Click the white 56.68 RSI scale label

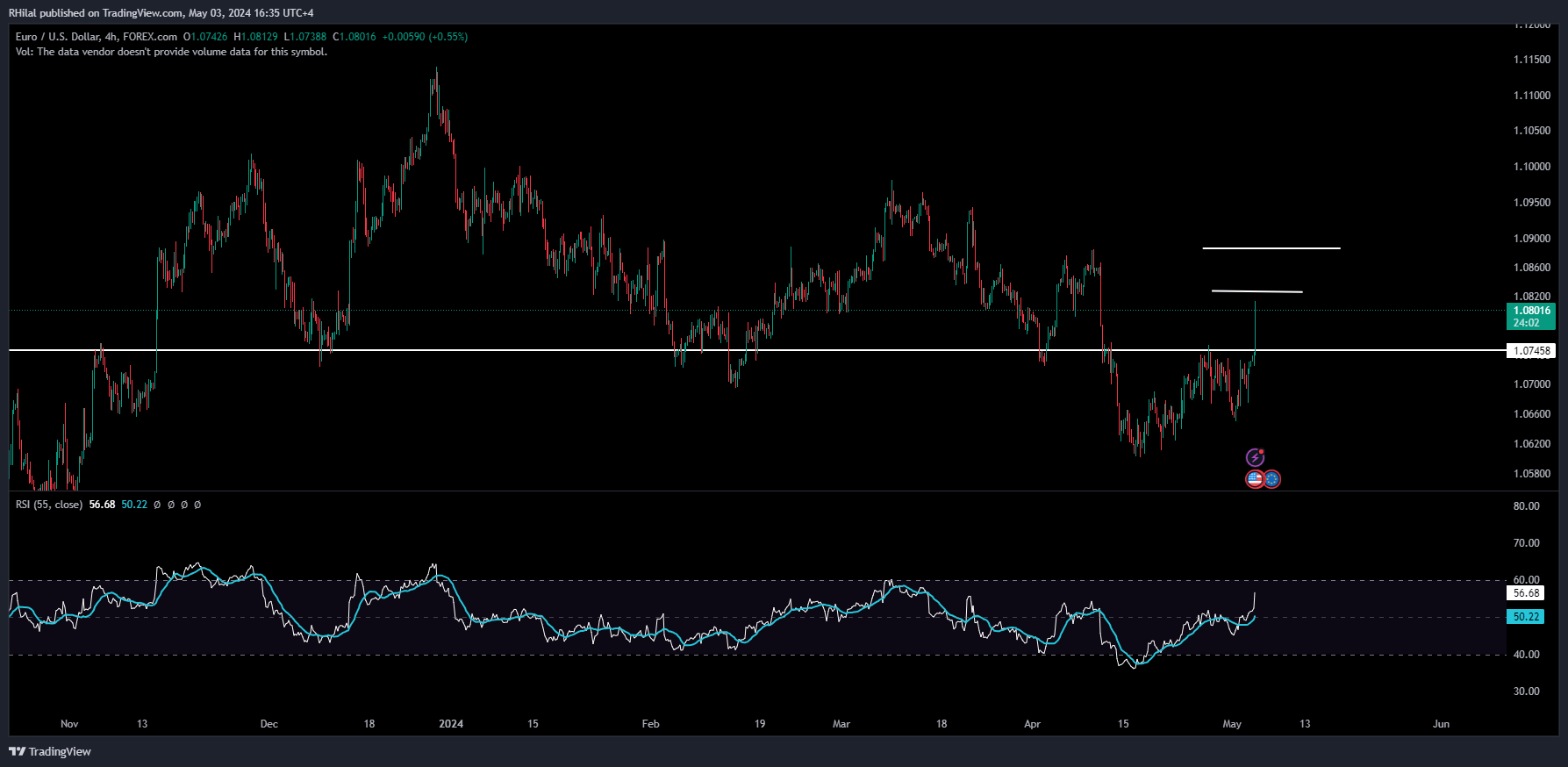pyautogui.click(x=1526, y=593)
